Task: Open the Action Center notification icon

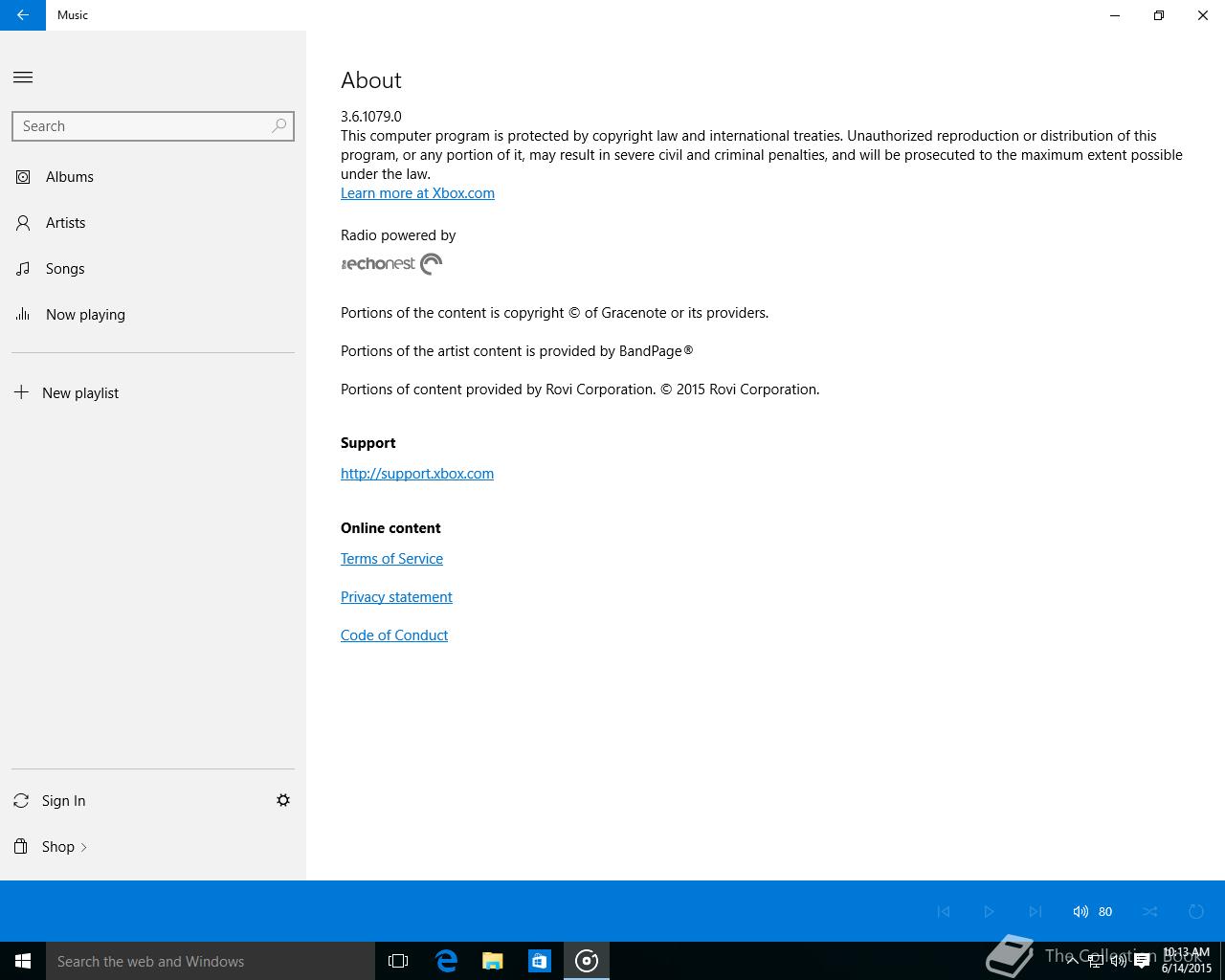Action: click(1142, 961)
